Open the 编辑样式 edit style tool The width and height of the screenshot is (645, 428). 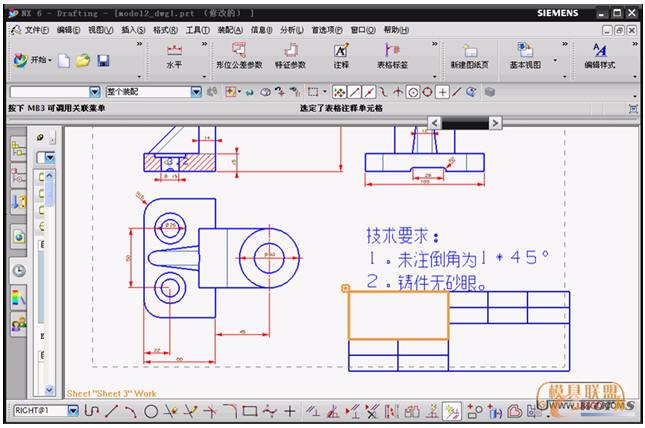[x=599, y=56]
